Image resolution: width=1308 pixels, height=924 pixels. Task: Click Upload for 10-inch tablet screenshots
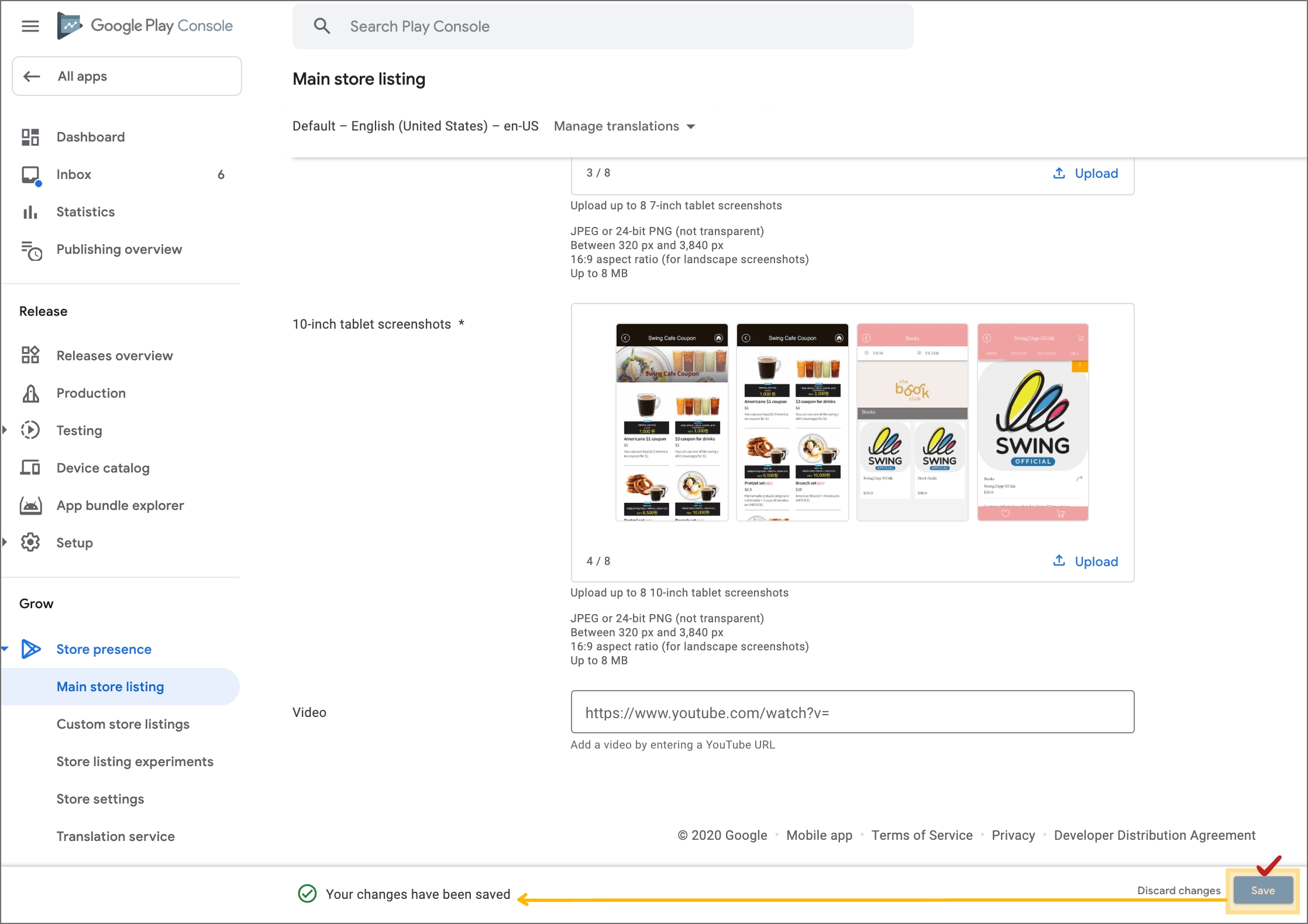[x=1086, y=561]
